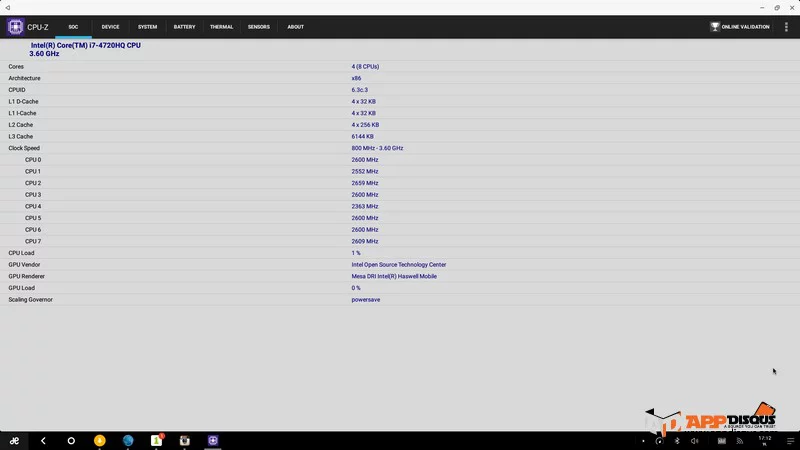Open the yellow download app in taskbar
The height and width of the screenshot is (450, 800).
99,440
